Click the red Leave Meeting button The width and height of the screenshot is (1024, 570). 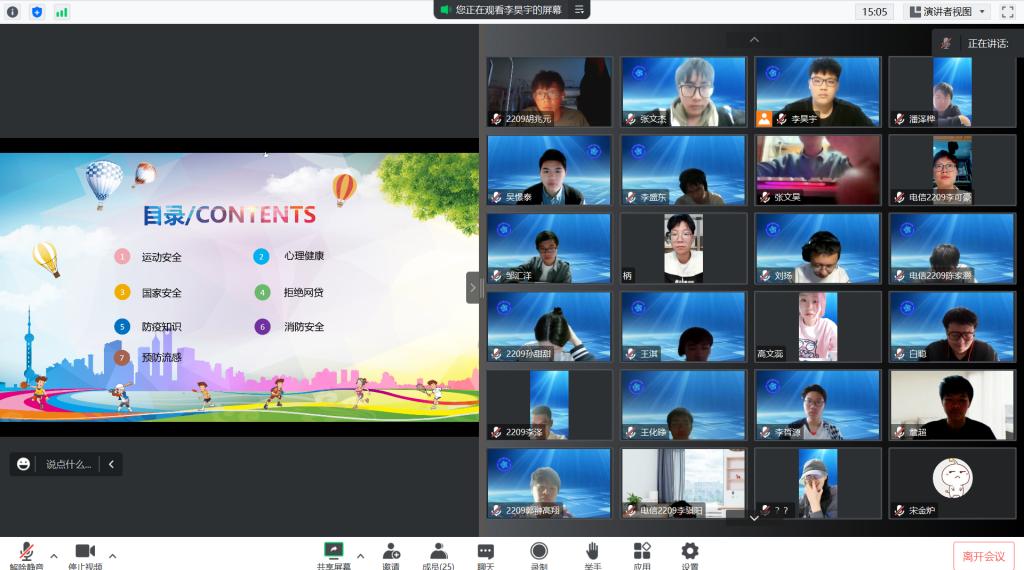(x=983, y=556)
